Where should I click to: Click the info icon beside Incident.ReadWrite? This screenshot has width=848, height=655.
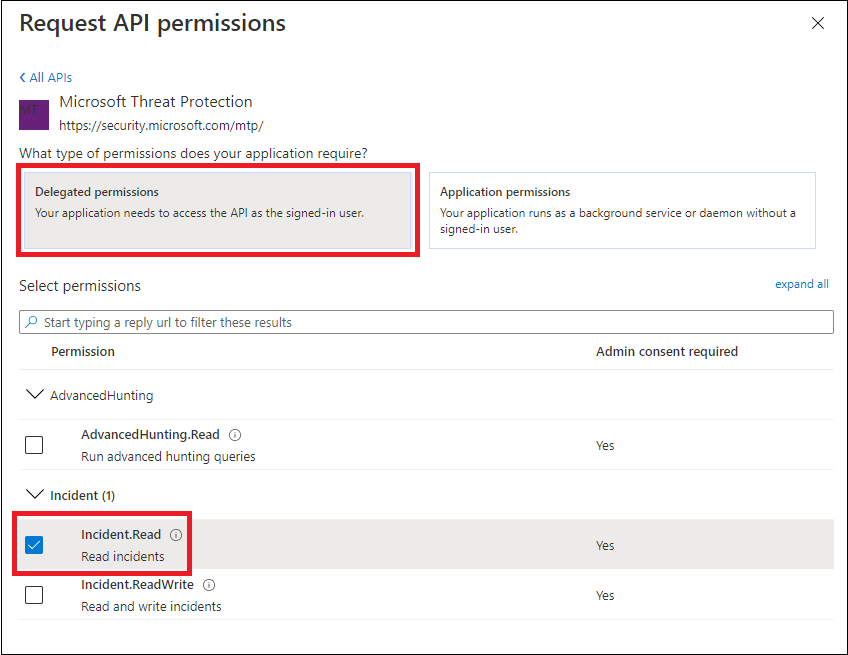[209, 585]
